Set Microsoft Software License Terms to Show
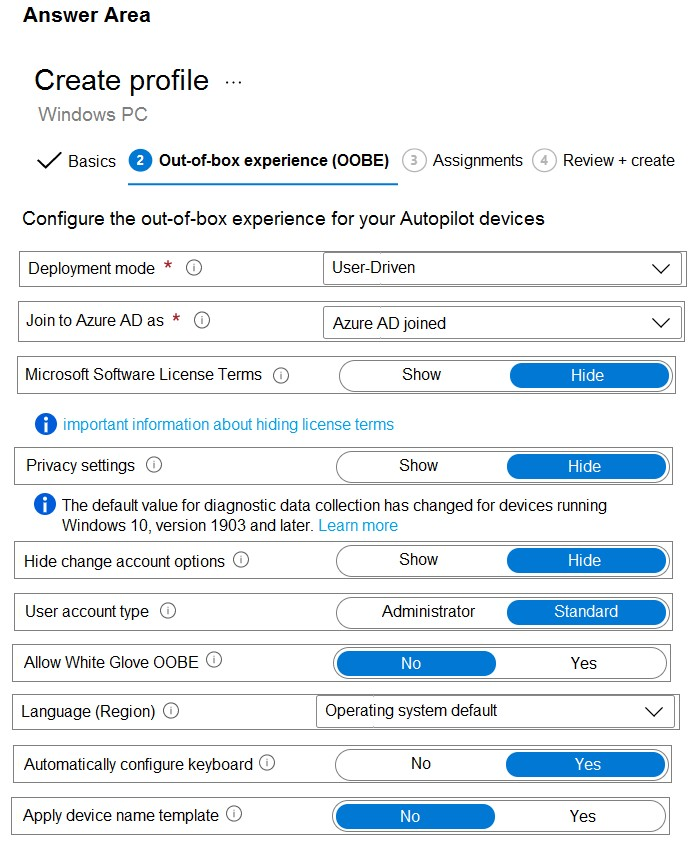Image resolution: width=689 pixels, height=847 pixels. pyautogui.click(x=421, y=375)
